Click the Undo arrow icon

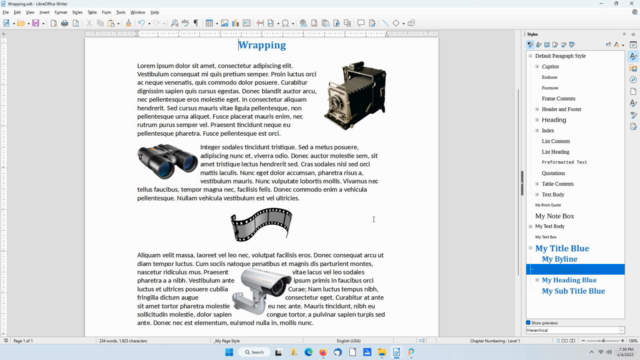(x=141, y=23)
